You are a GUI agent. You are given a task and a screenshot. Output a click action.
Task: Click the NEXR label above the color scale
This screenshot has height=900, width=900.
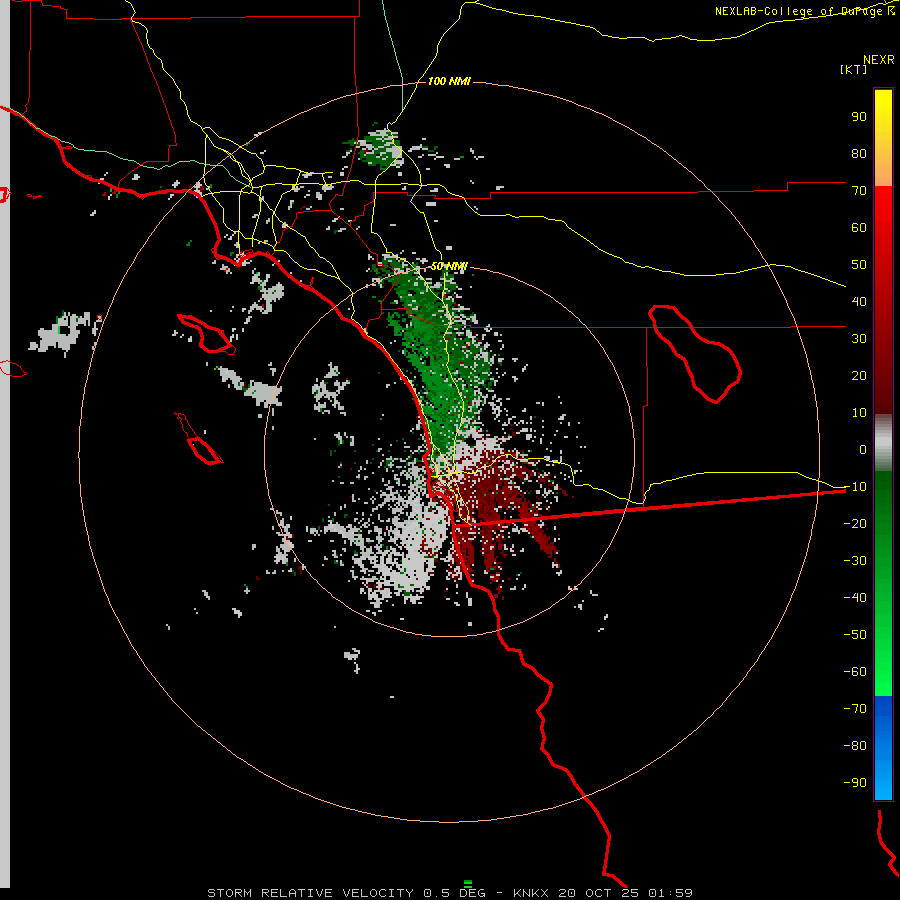pyautogui.click(x=879, y=60)
